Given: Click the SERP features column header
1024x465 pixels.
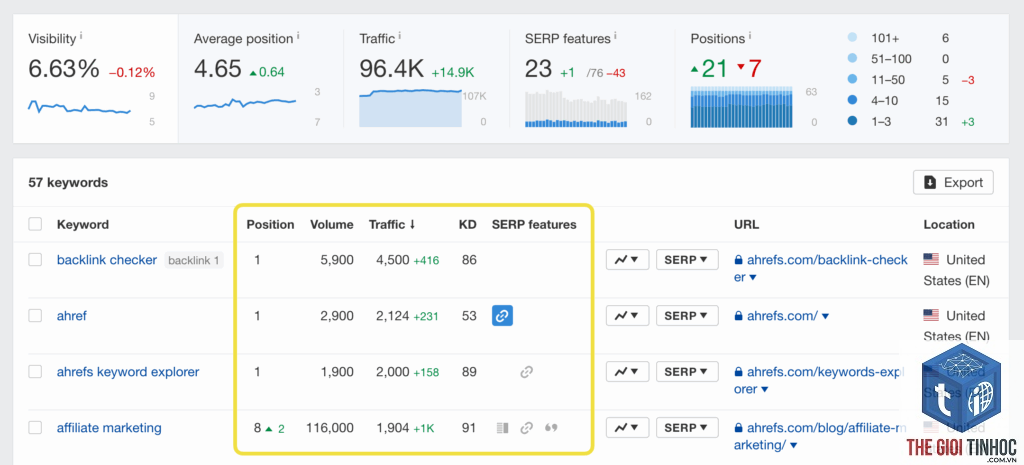Looking at the screenshot, I should [x=534, y=225].
